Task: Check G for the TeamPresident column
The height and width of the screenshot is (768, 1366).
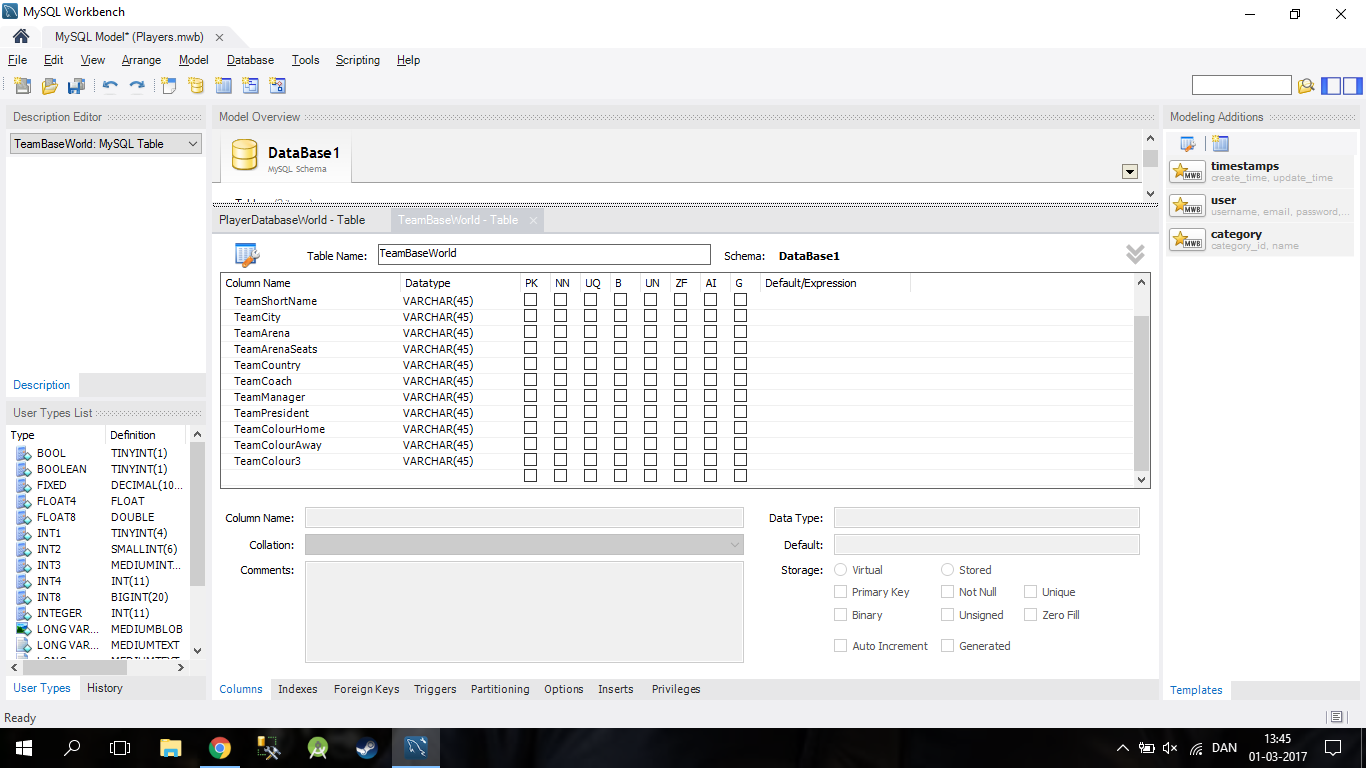Action: tap(741, 412)
